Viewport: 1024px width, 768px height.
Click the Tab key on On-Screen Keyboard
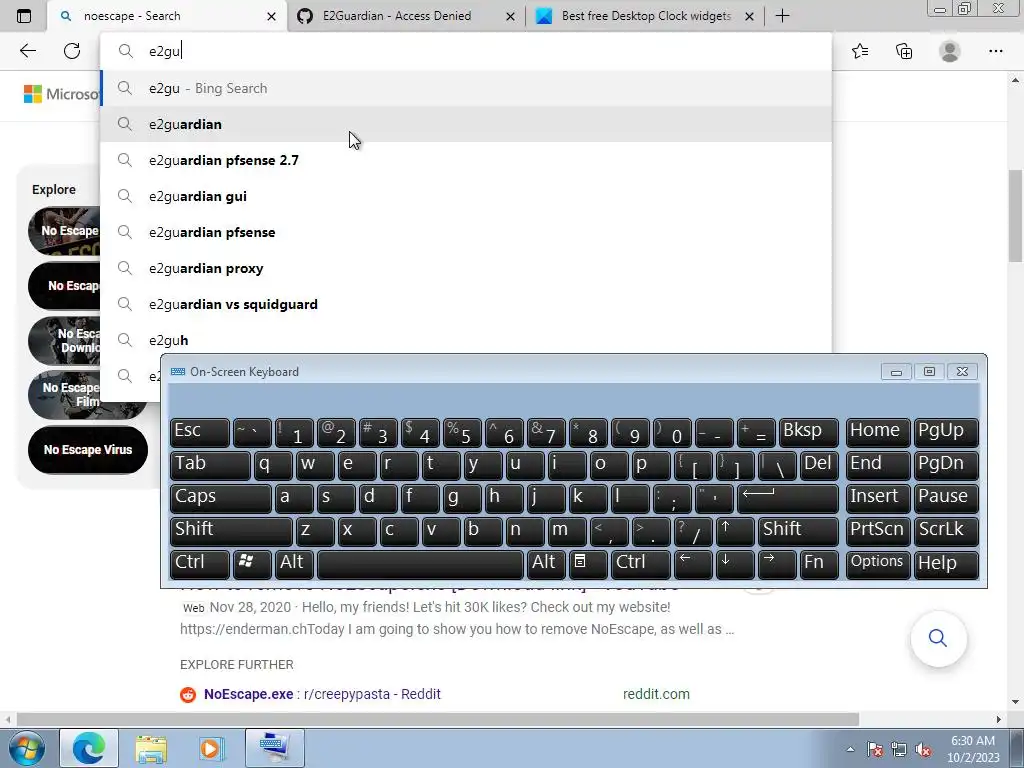pyautogui.click(x=210, y=464)
